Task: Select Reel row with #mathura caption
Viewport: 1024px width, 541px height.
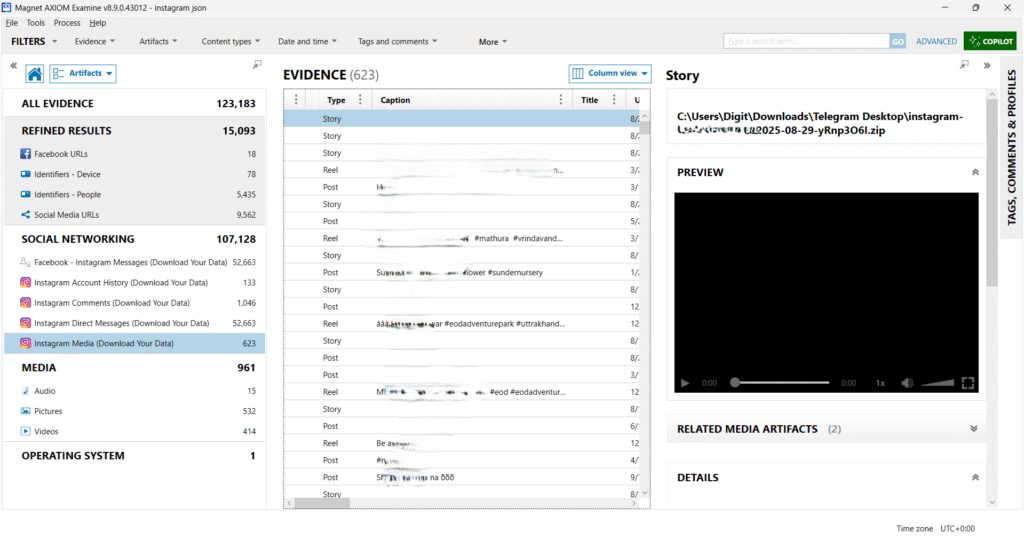Action: pyautogui.click(x=462, y=238)
